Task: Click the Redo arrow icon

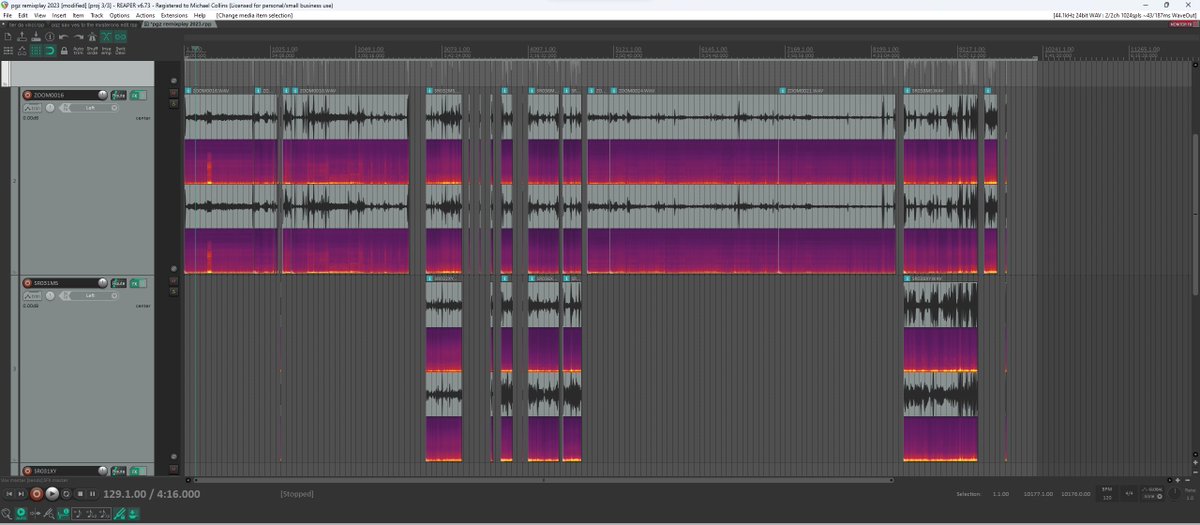Action: (78, 37)
